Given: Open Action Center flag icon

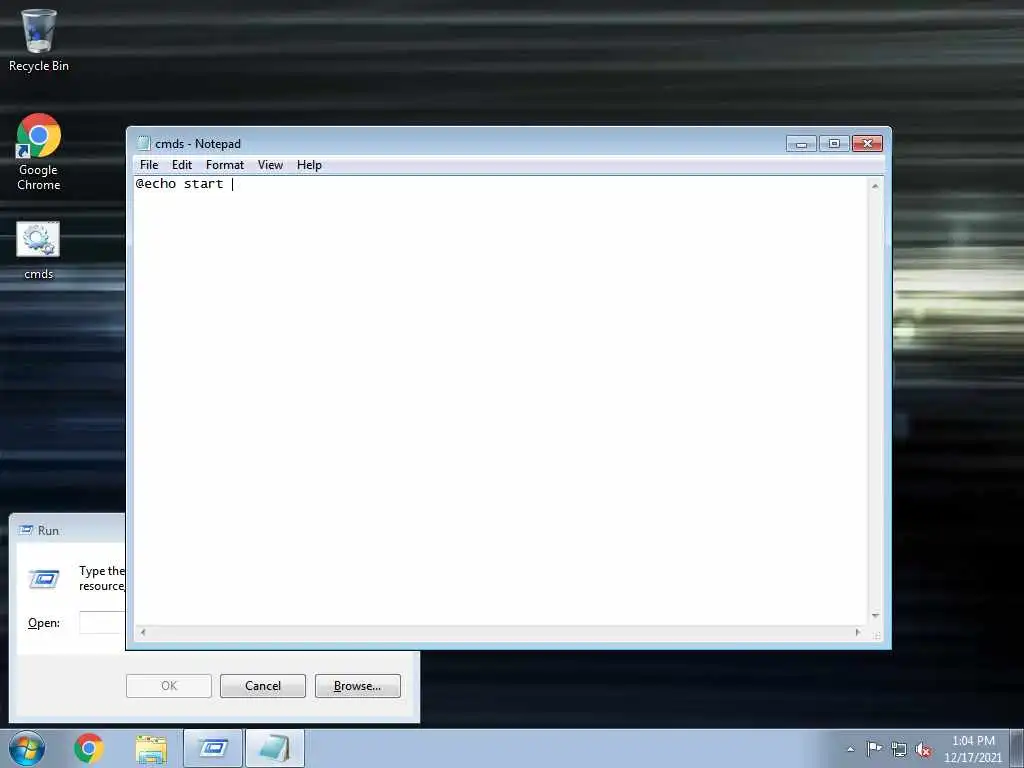Looking at the screenshot, I should (874, 749).
